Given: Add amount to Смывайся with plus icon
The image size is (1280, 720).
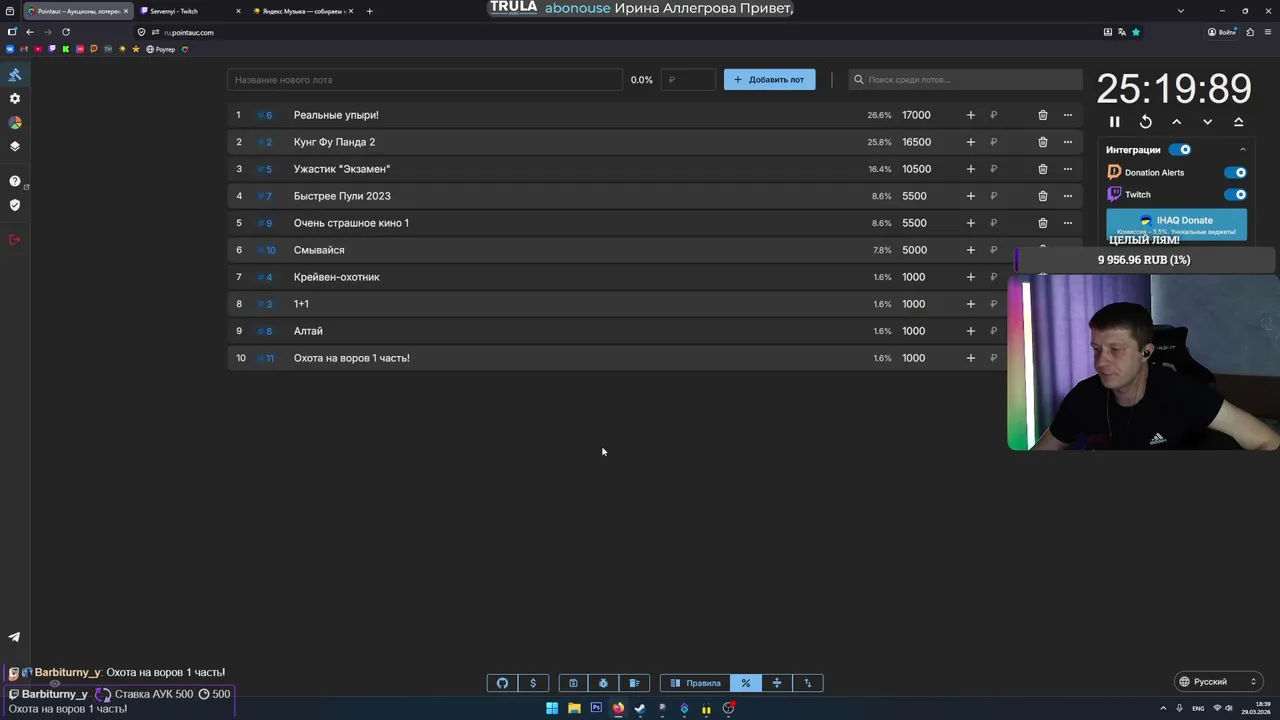Looking at the screenshot, I should (970, 250).
